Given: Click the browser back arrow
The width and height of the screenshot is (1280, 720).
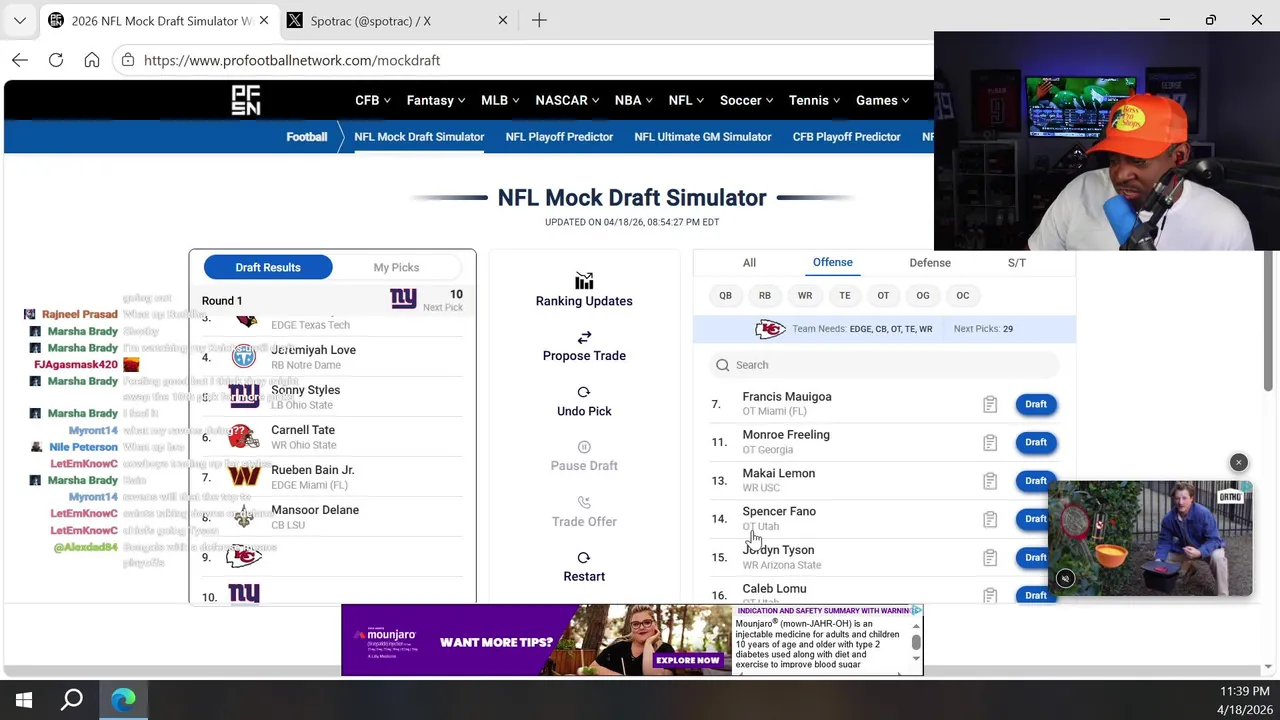Looking at the screenshot, I should (x=20, y=60).
